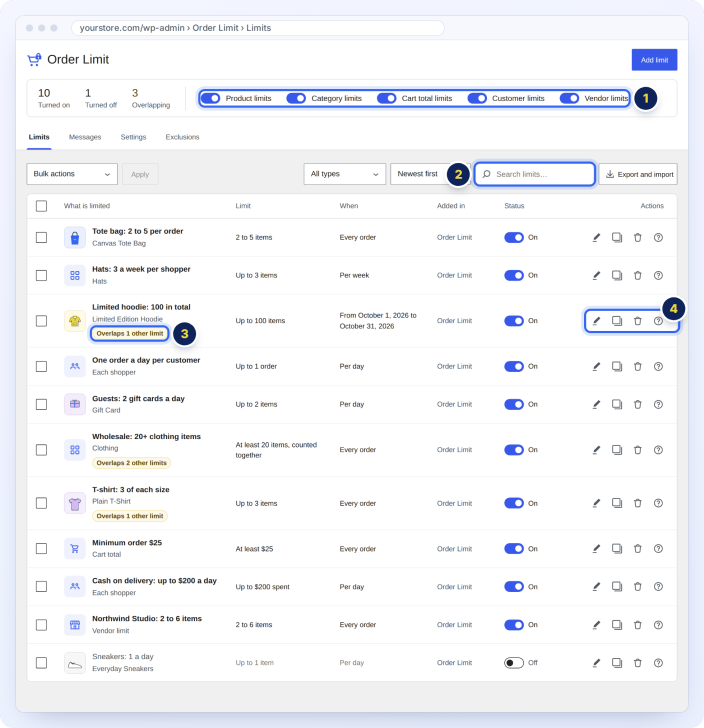Viewport: 704px width, 728px height.
Task: Click the Overlaps 2 other limits badge
Action: tap(131, 463)
